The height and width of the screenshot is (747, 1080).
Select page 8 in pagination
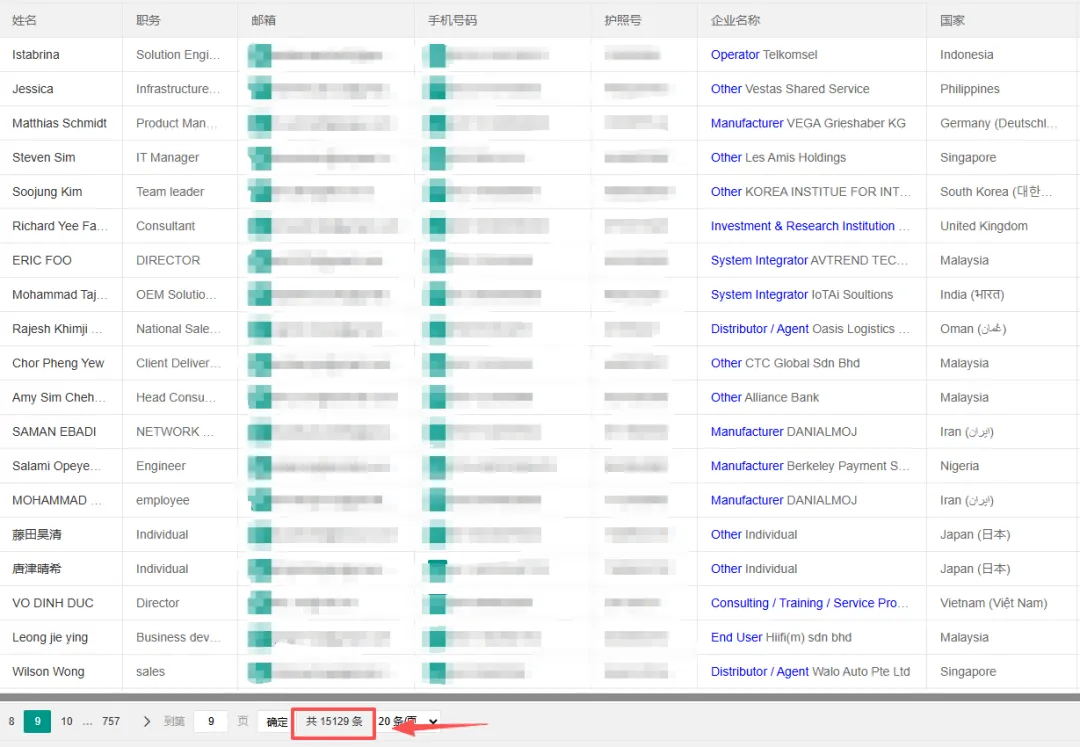pyautogui.click(x=12, y=722)
